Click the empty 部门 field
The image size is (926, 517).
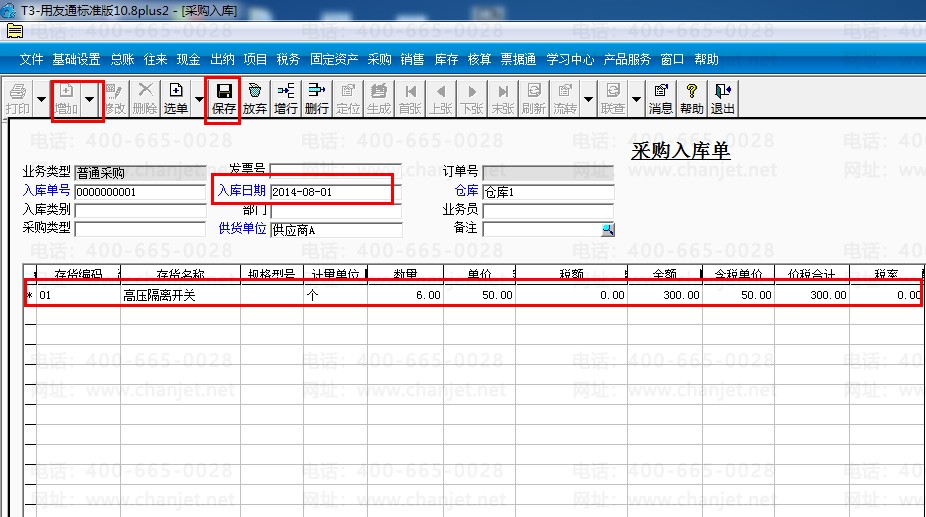pyautogui.click(x=335, y=211)
